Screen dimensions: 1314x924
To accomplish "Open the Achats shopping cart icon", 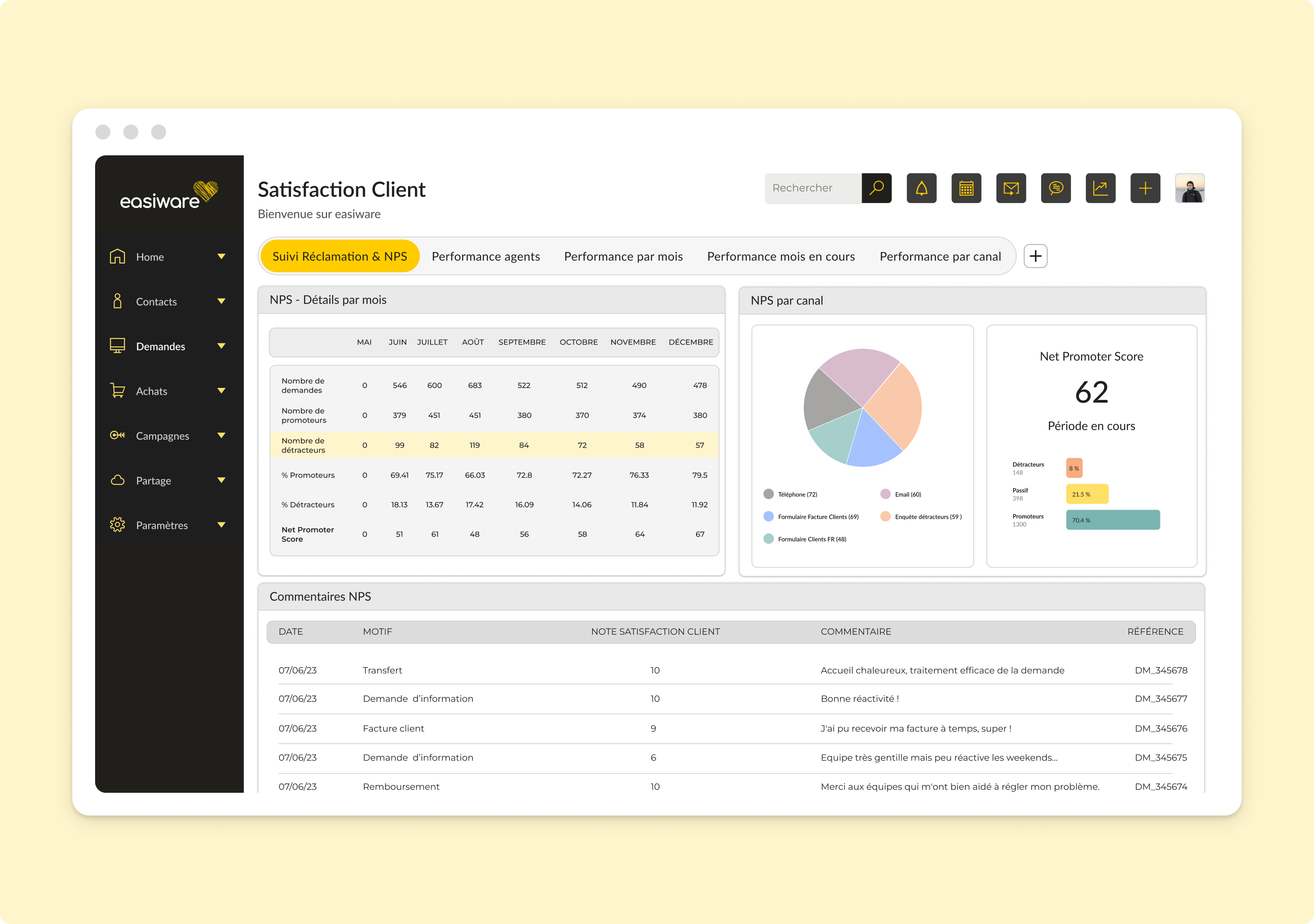I will [x=117, y=391].
